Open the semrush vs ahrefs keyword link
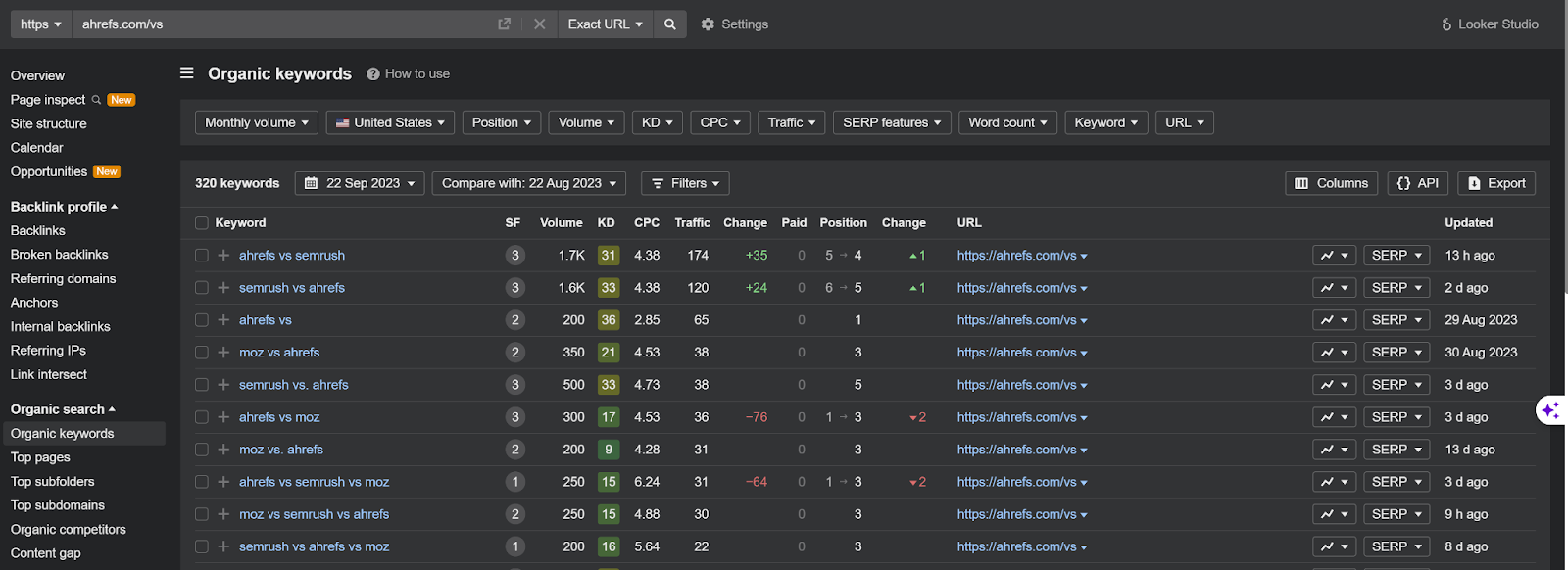This screenshot has height=570, width=1568. 292,288
